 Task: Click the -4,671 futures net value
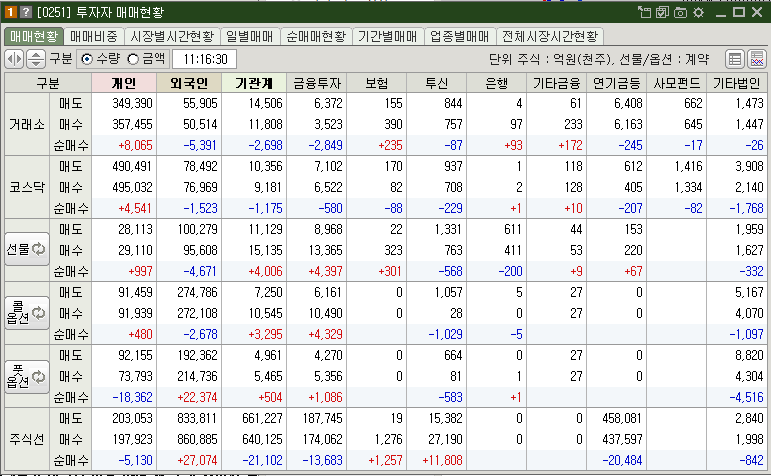200,271
